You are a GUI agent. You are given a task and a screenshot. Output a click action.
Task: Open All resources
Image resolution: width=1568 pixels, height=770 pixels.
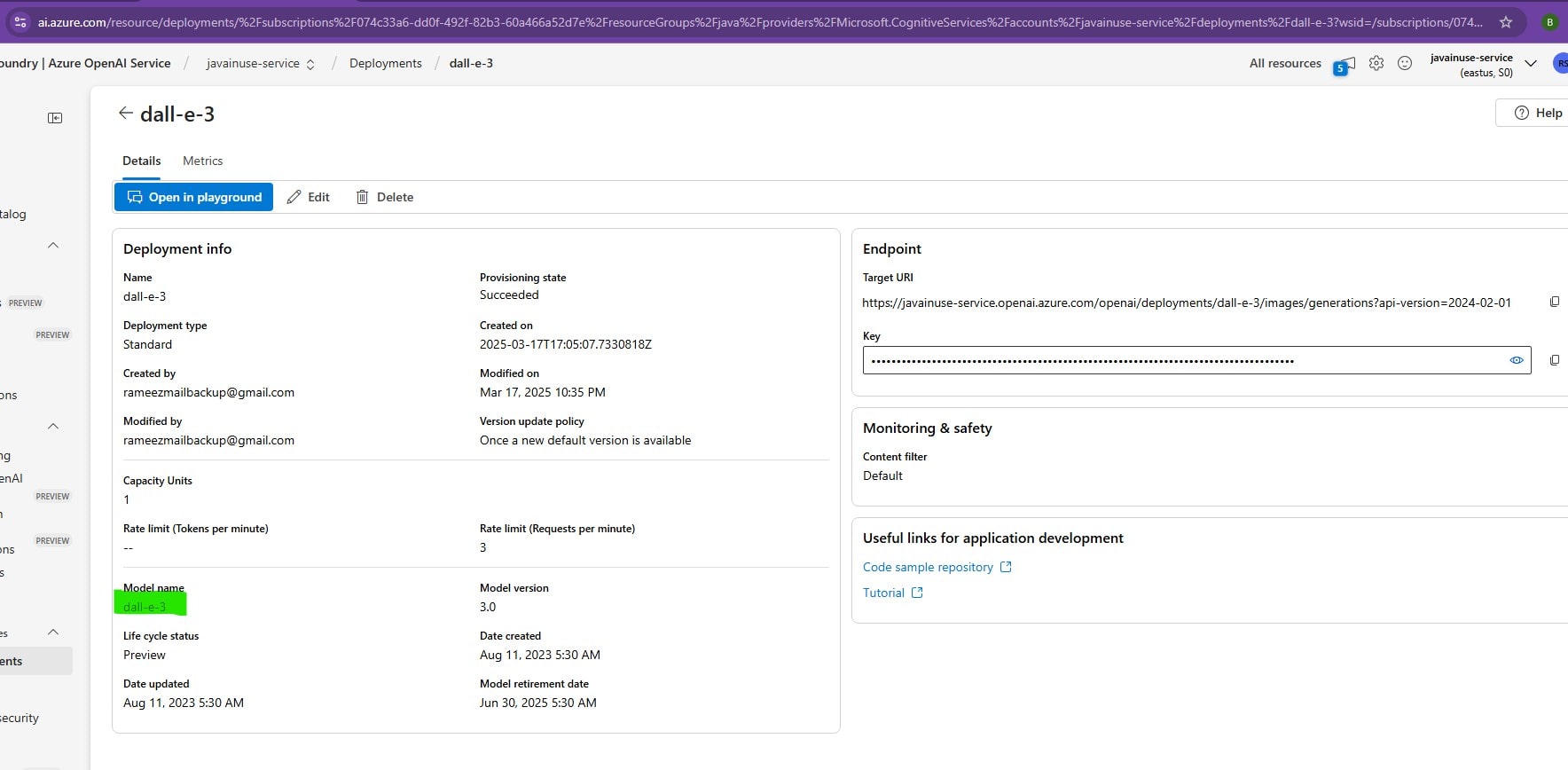tap(1285, 63)
